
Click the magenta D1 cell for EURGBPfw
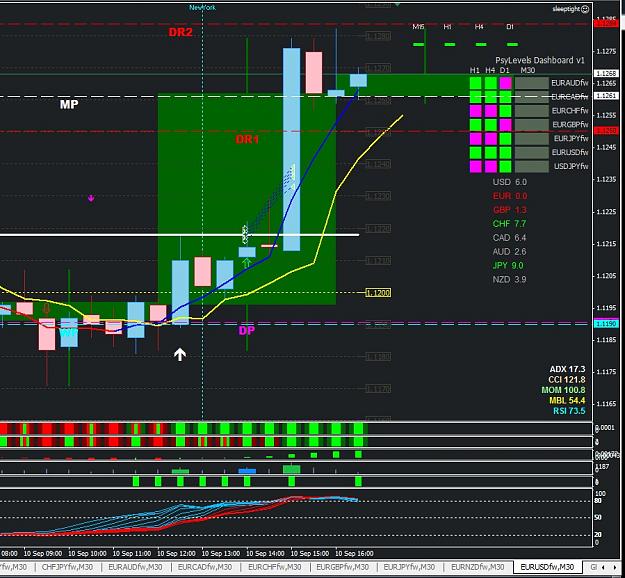pos(505,125)
